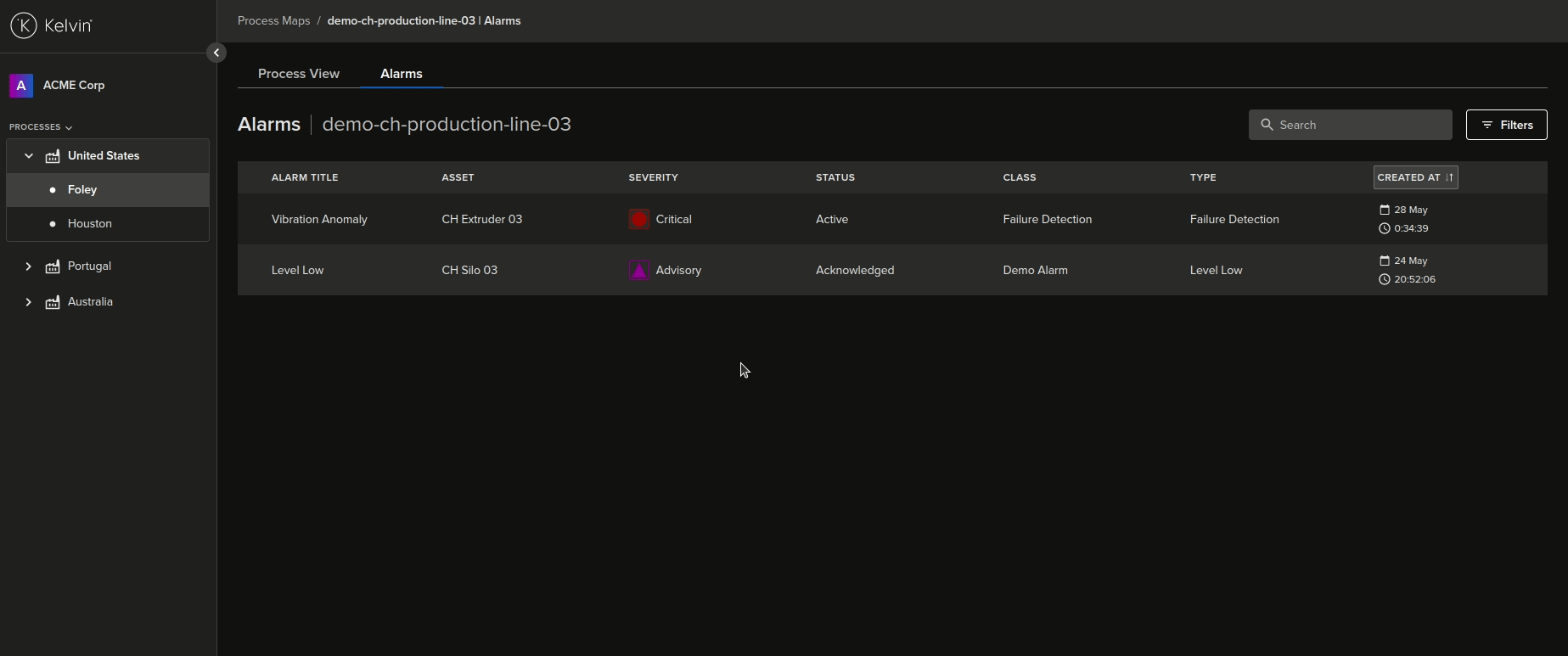Select Houston in the process tree
The width and height of the screenshot is (1568, 656).
pos(90,224)
